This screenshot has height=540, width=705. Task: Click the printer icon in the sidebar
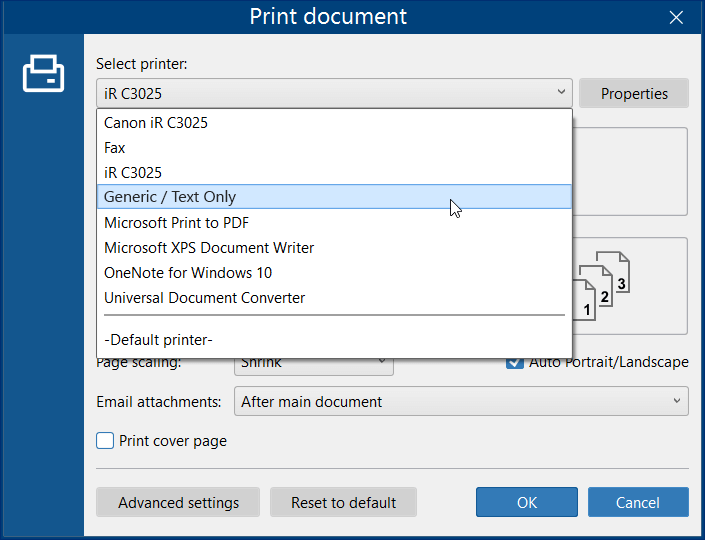point(43,73)
